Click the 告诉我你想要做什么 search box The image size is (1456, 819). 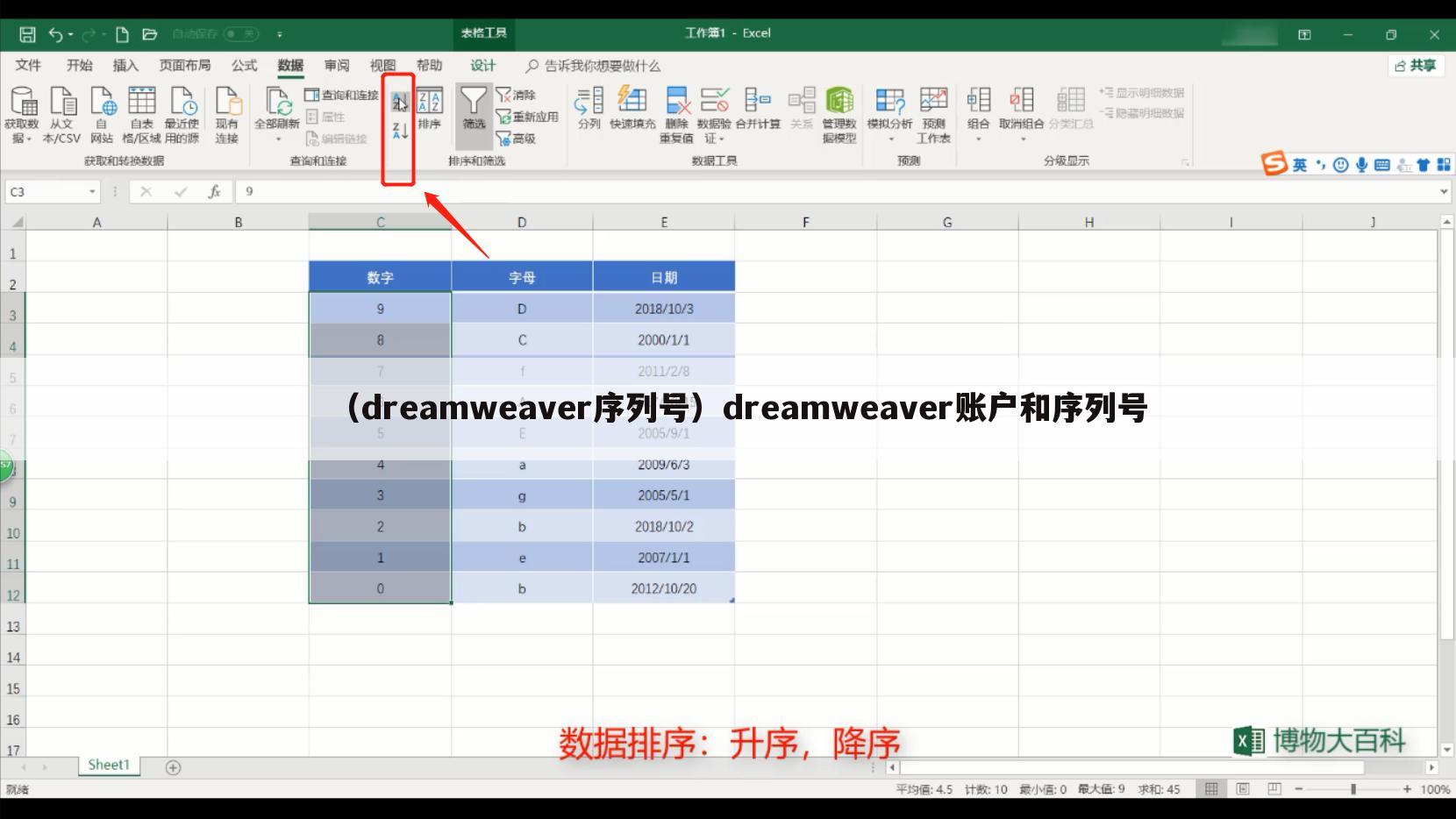(594, 66)
